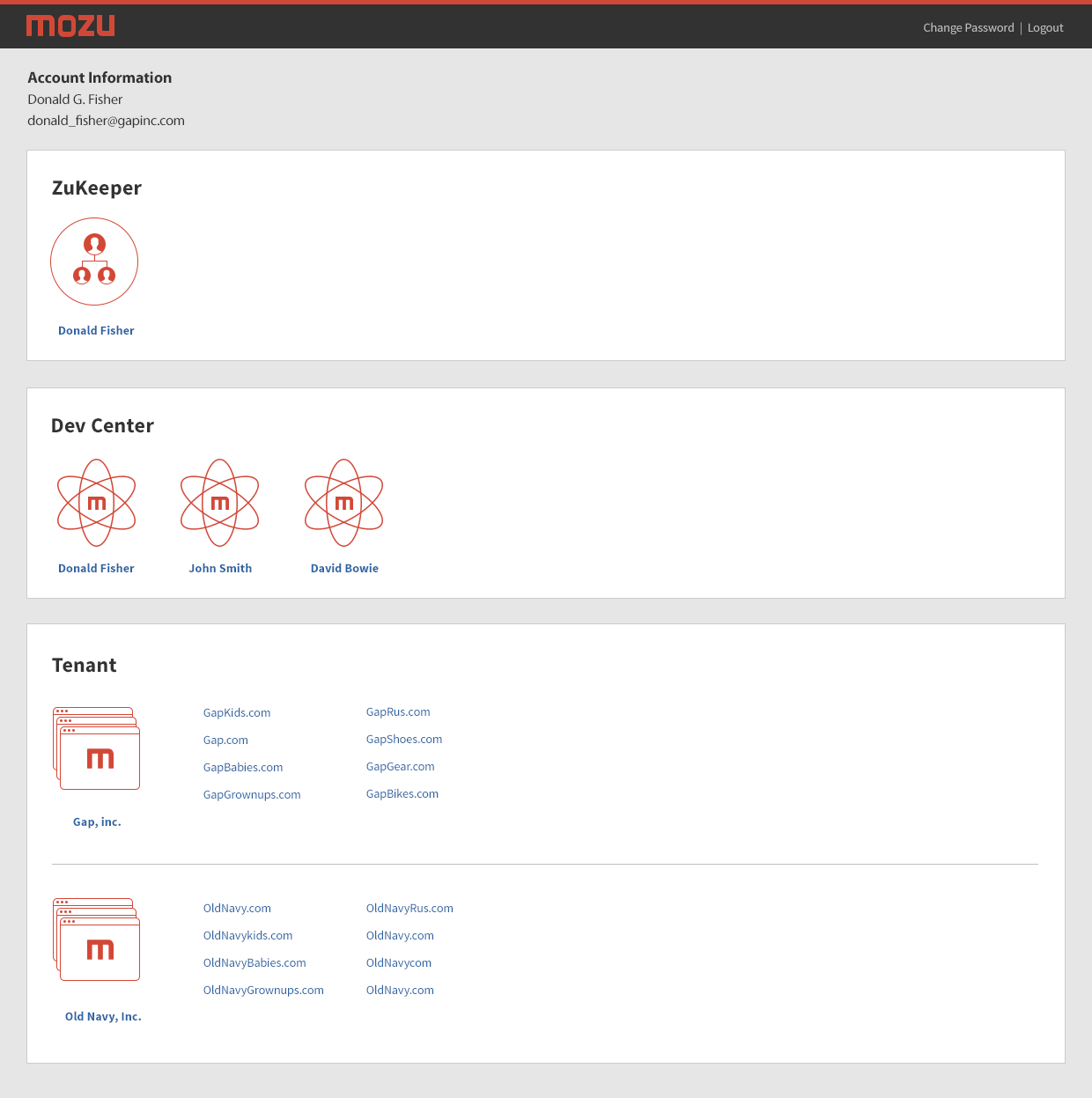Screen dimensions: 1092x1098
Task: Open the GapBikes.com site link
Action: click(402, 794)
